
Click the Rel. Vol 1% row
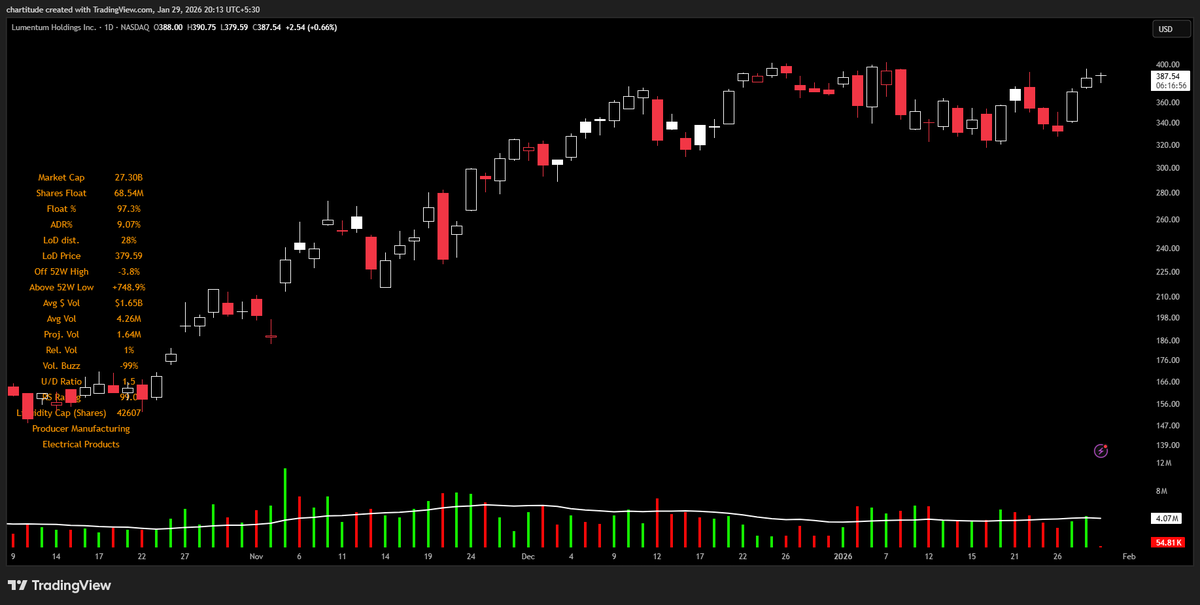coord(90,350)
